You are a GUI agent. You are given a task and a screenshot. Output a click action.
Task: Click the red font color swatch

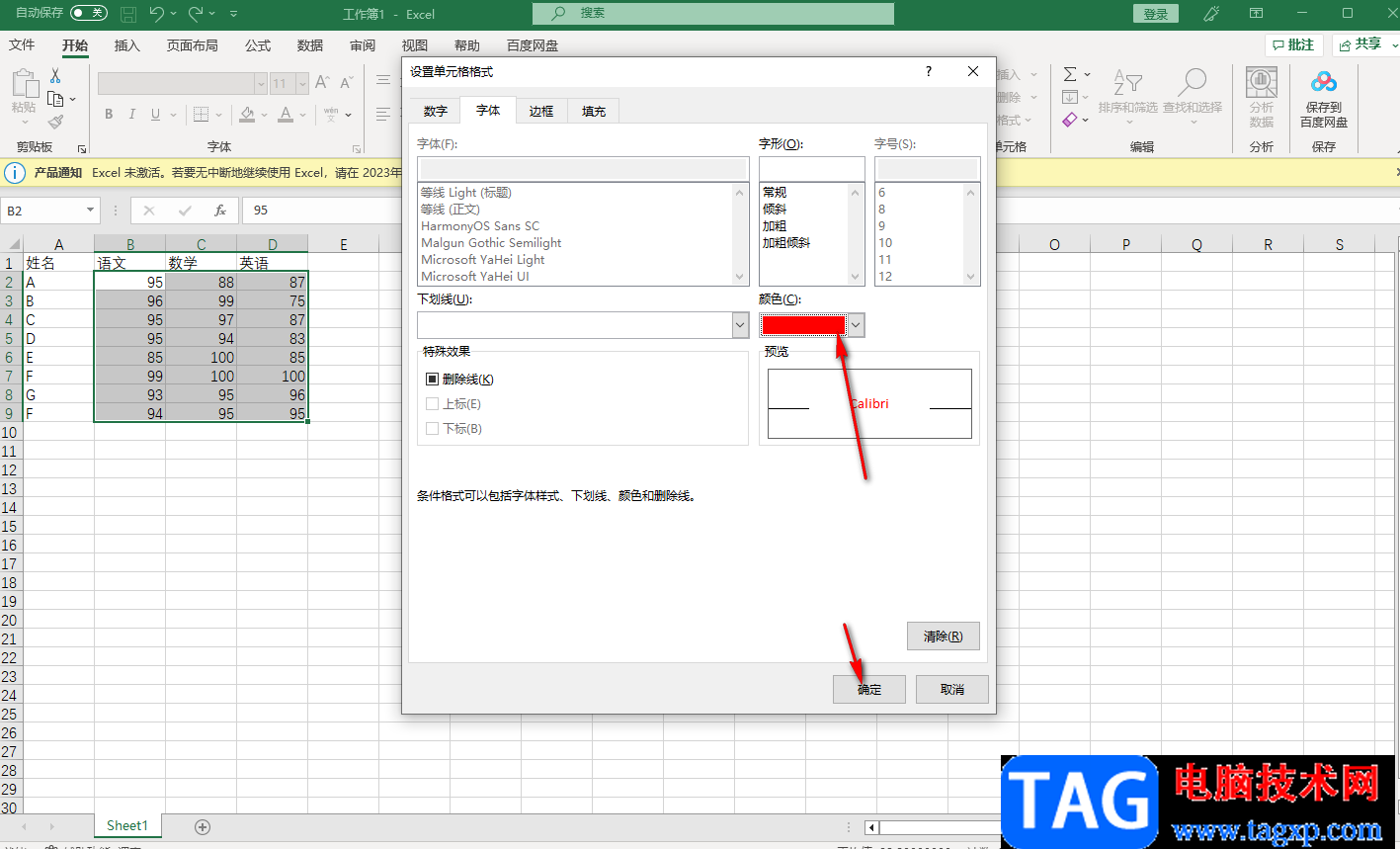click(803, 325)
